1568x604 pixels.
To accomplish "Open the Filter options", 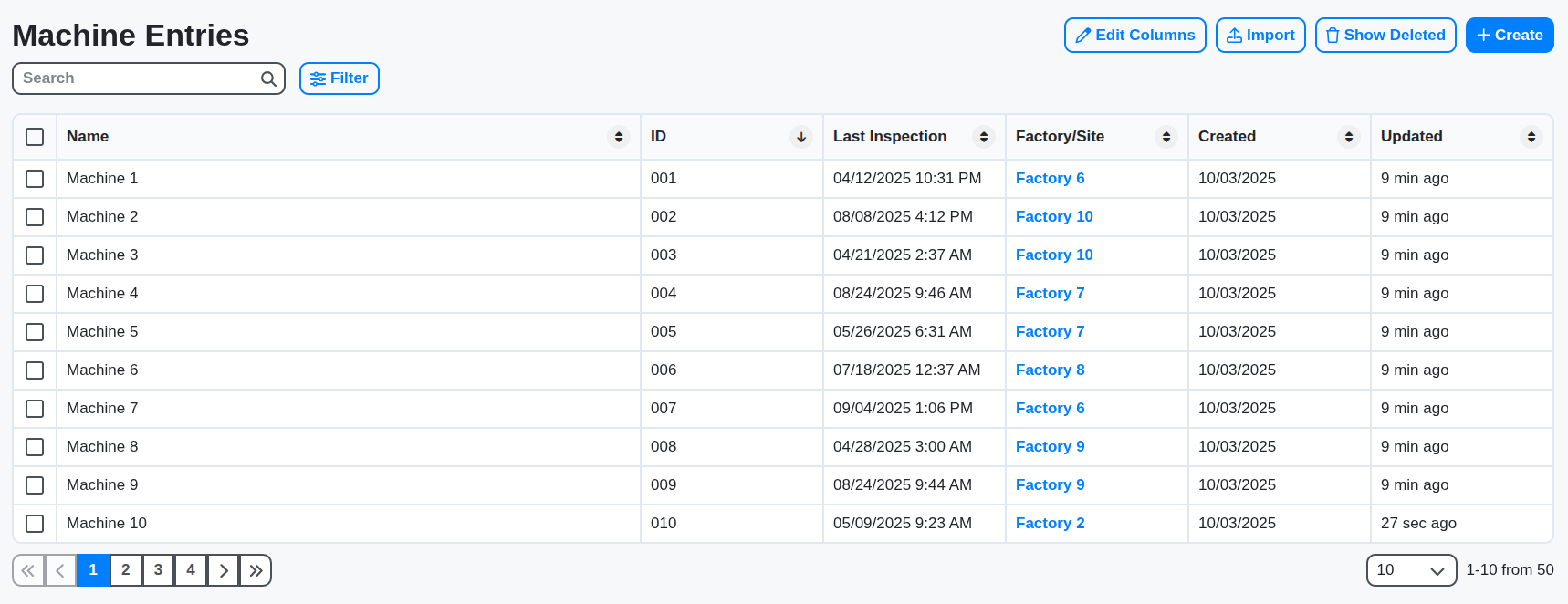I will point(340,78).
